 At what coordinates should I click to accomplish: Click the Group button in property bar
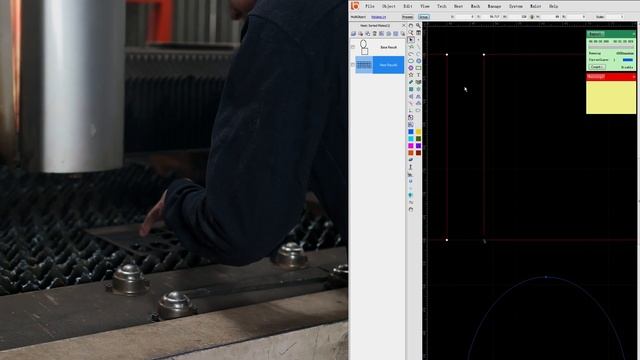[x=424, y=17]
